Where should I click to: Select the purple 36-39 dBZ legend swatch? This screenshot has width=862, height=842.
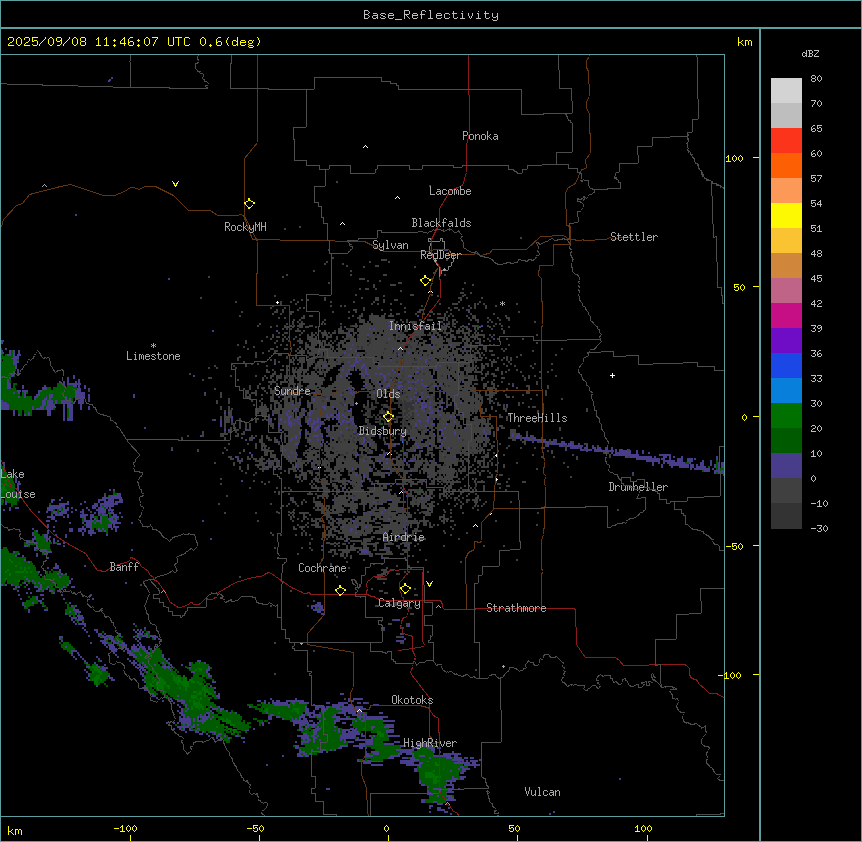tap(786, 341)
